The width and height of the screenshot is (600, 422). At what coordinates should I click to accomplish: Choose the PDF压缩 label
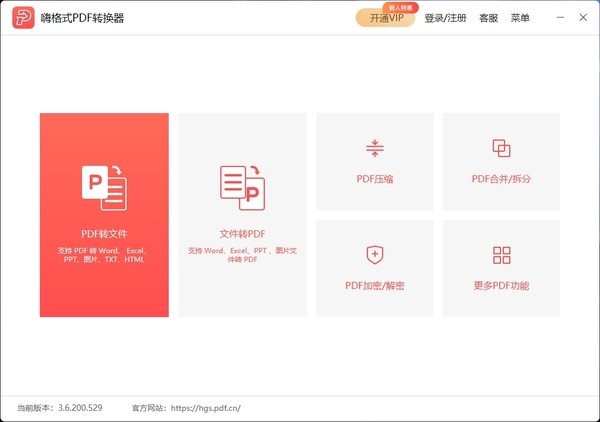click(375, 180)
